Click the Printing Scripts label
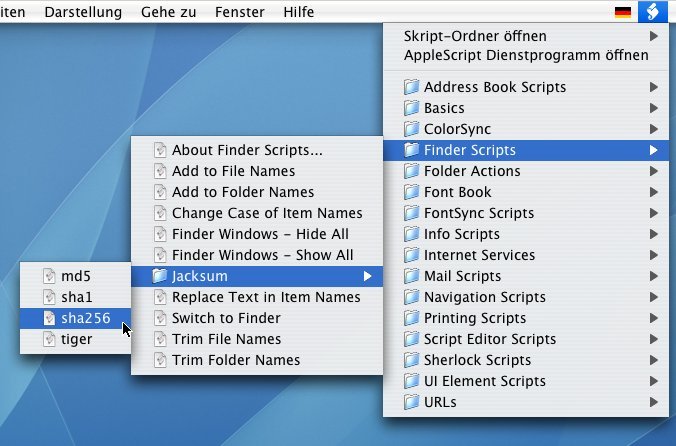This screenshot has height=446, width=676. coord(475,318)
